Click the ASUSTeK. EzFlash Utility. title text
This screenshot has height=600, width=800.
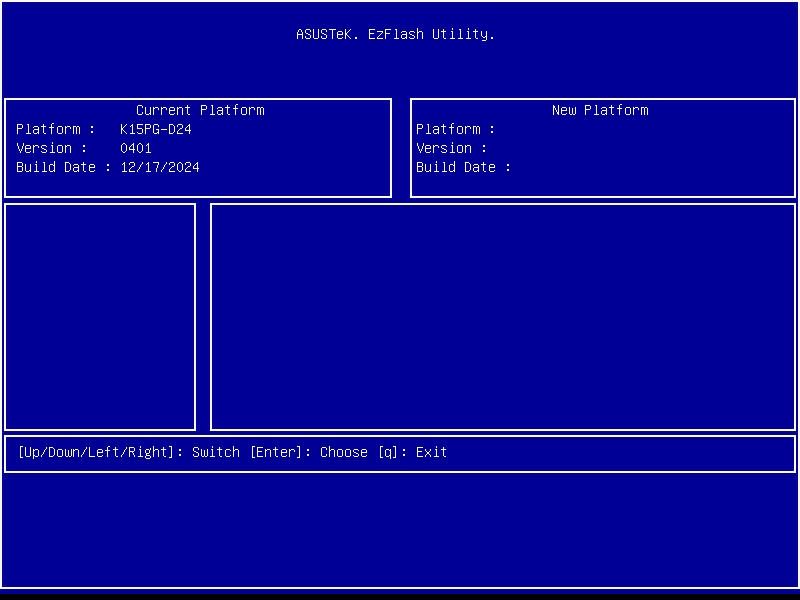point(395,34)
